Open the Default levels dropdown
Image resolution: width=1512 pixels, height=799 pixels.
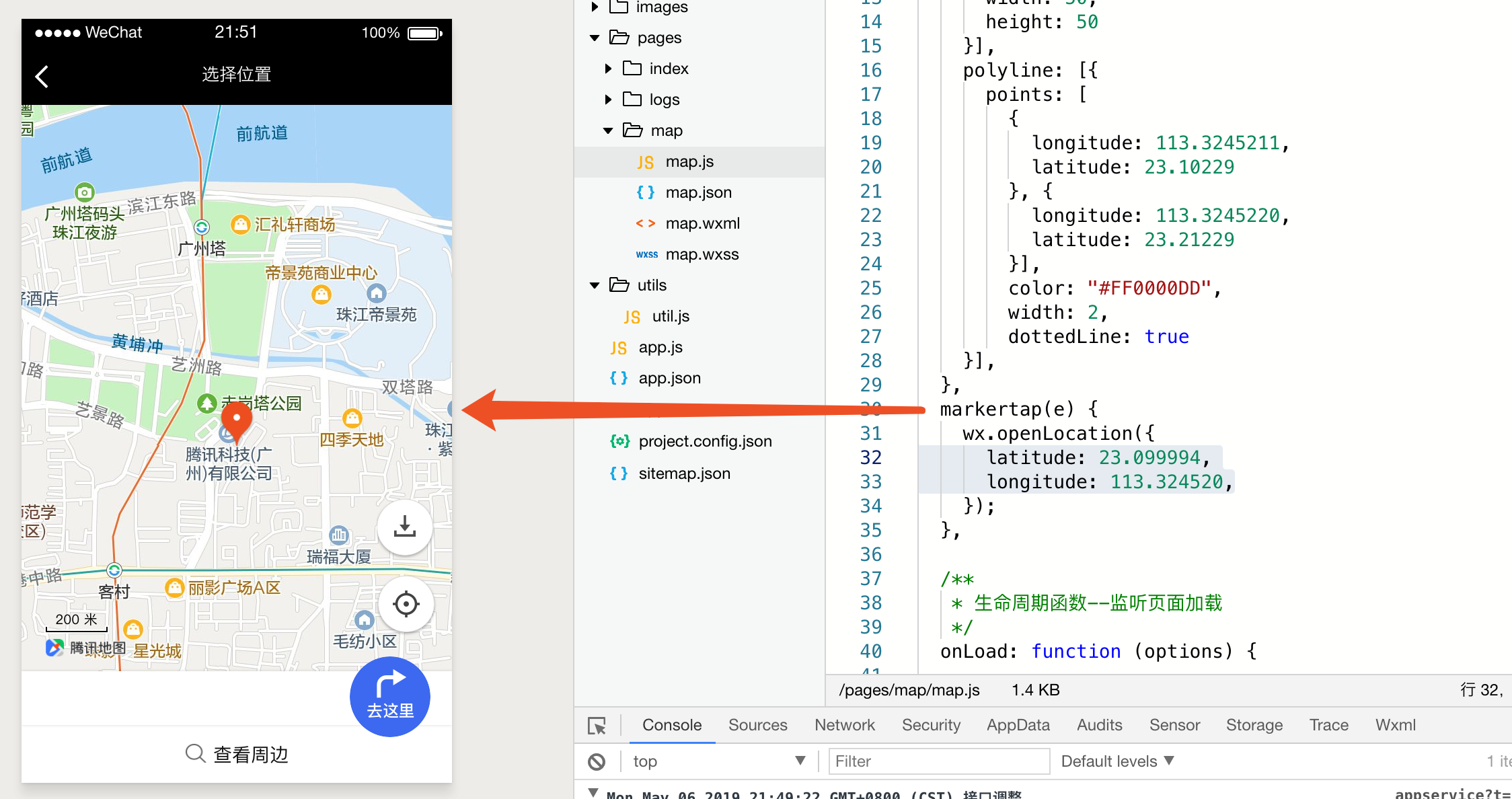tap(1117, 761)
